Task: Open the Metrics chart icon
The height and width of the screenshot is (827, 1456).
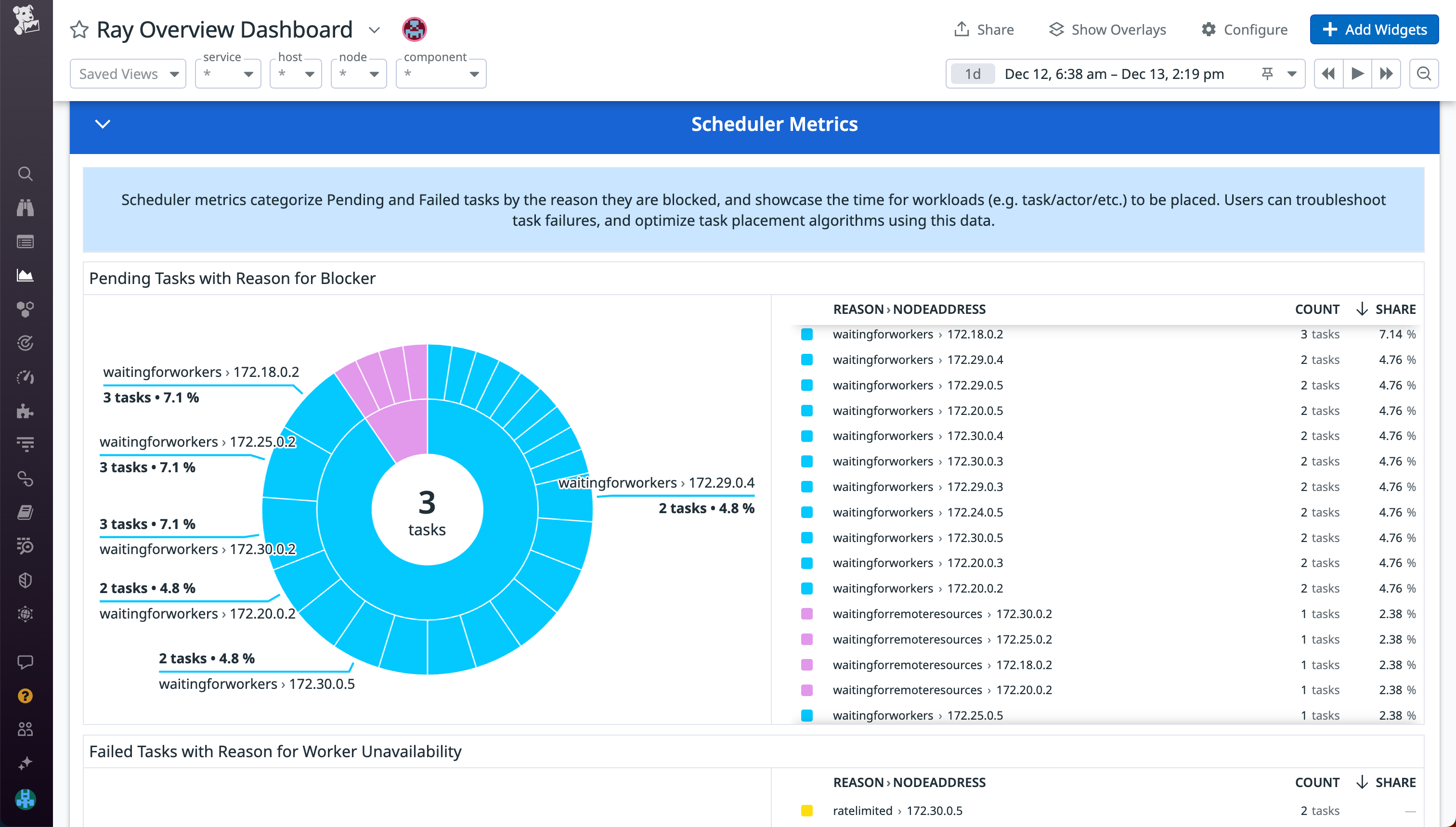Action: coord(25,275)
